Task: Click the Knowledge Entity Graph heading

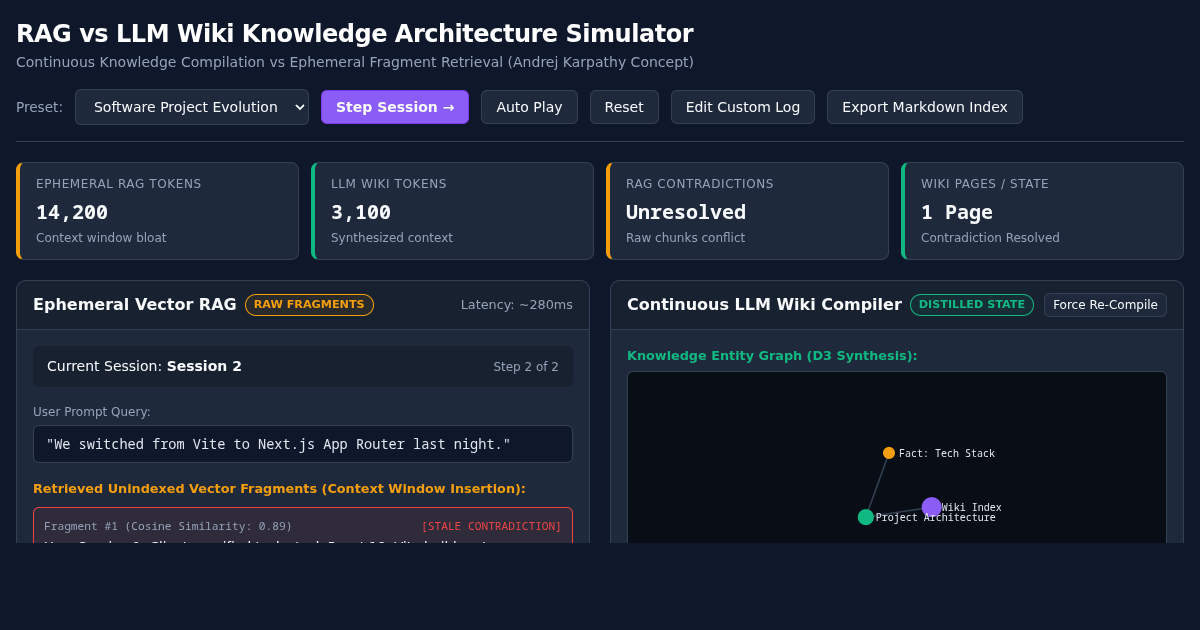Action: [x=772, y=356]
